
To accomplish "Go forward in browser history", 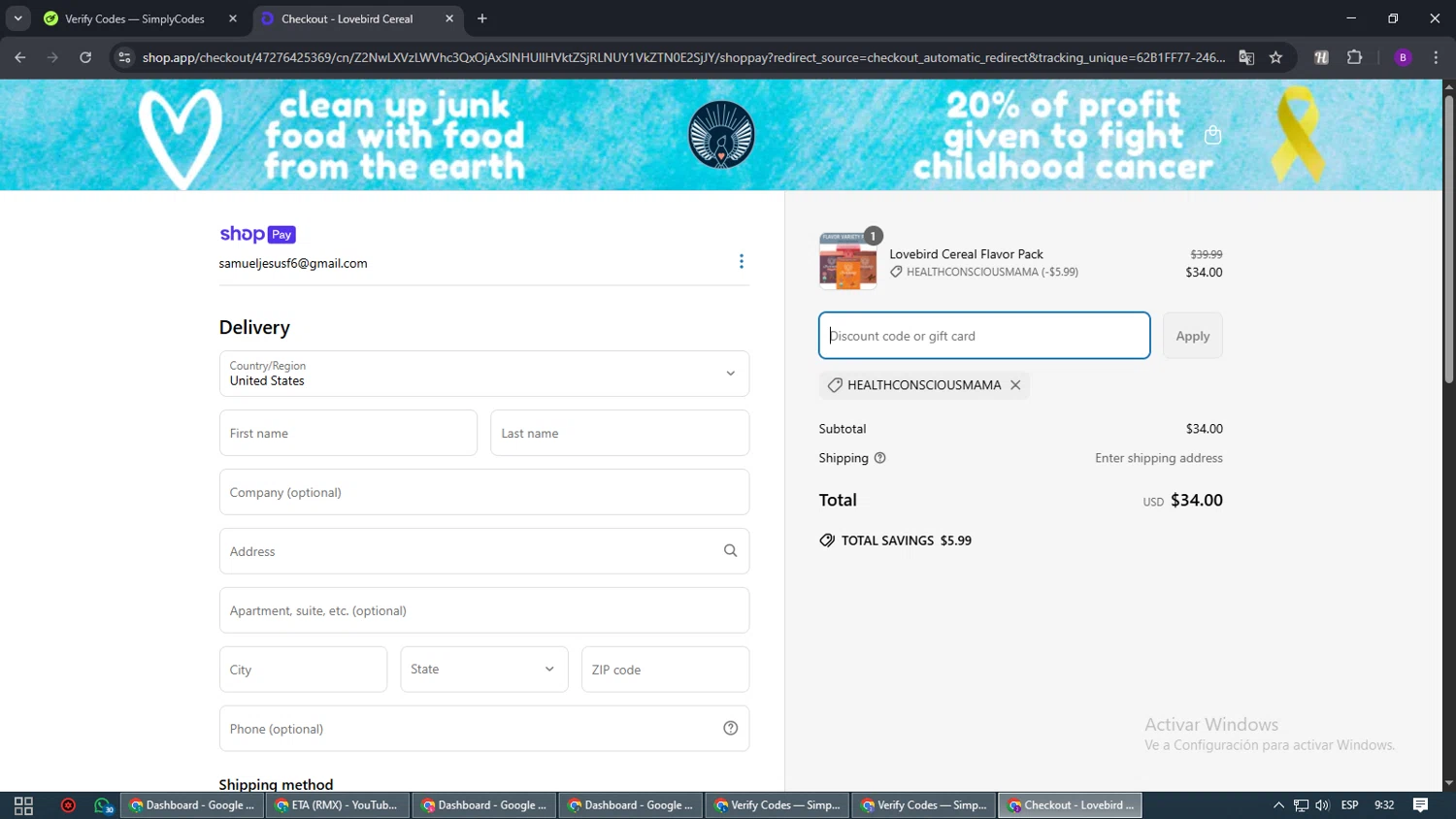I will (52, 57).
